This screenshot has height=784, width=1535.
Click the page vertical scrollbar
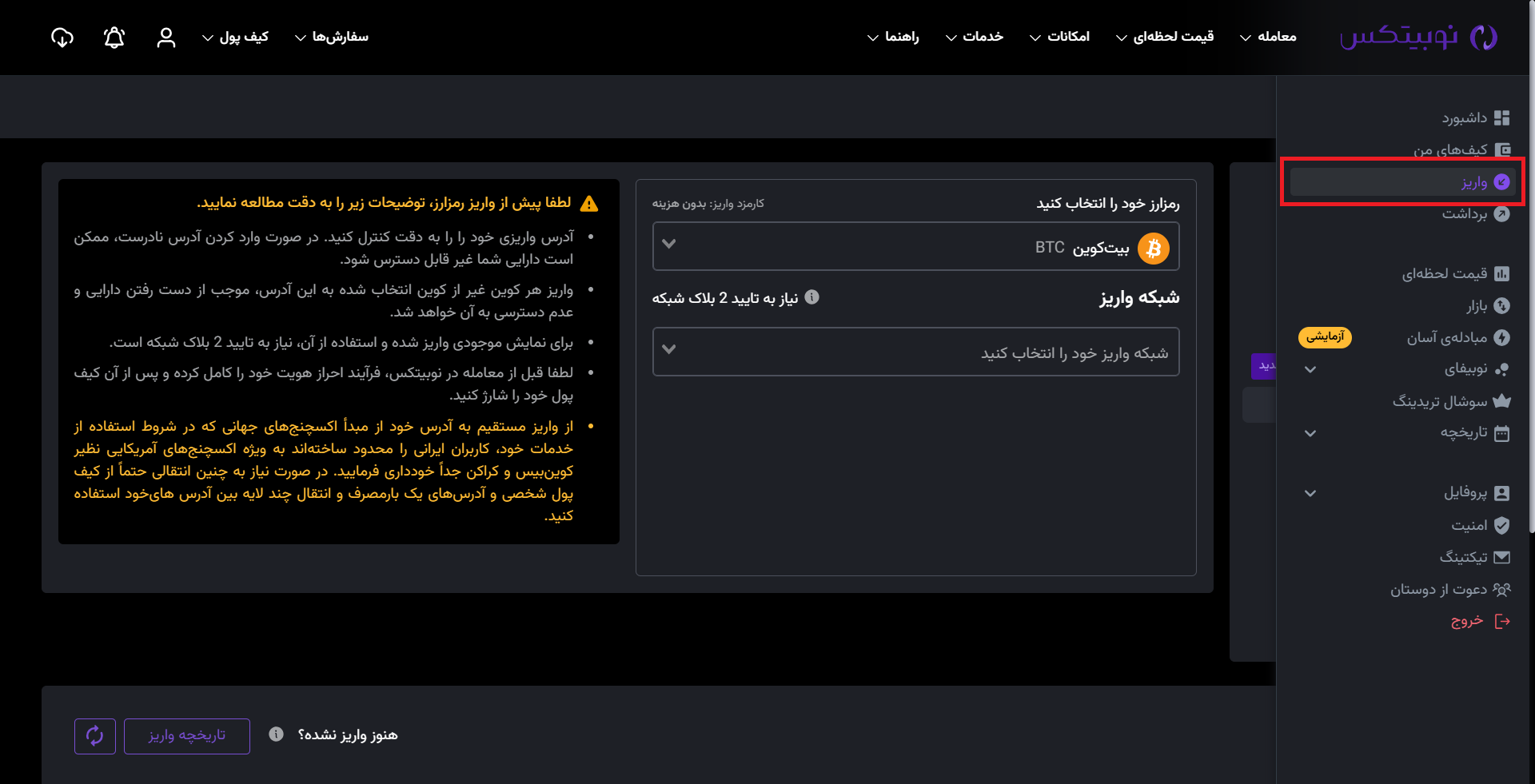(x=1531, y=268)
